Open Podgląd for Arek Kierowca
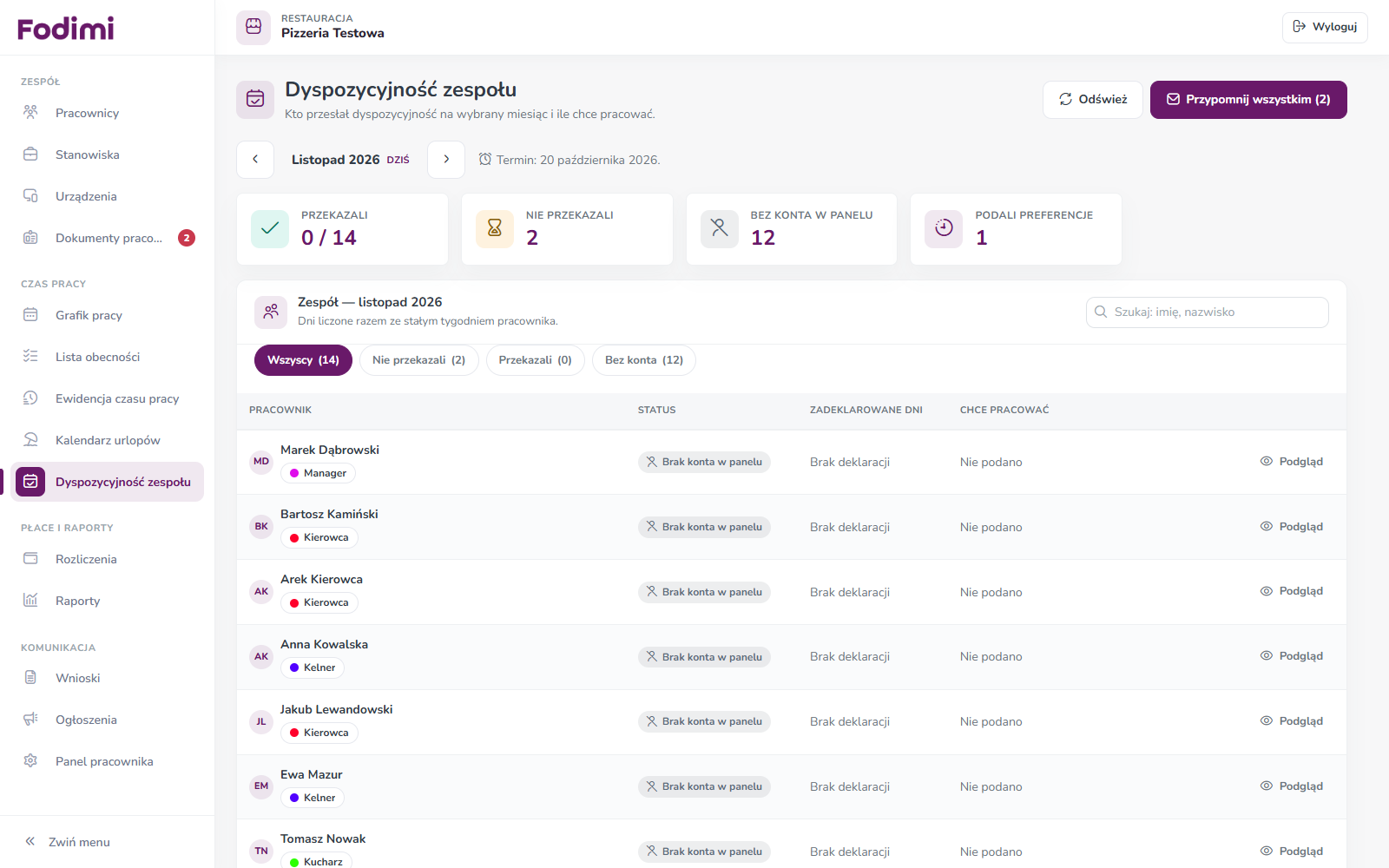Viewport: 1389px width, 868px height. pos(1292,591)
